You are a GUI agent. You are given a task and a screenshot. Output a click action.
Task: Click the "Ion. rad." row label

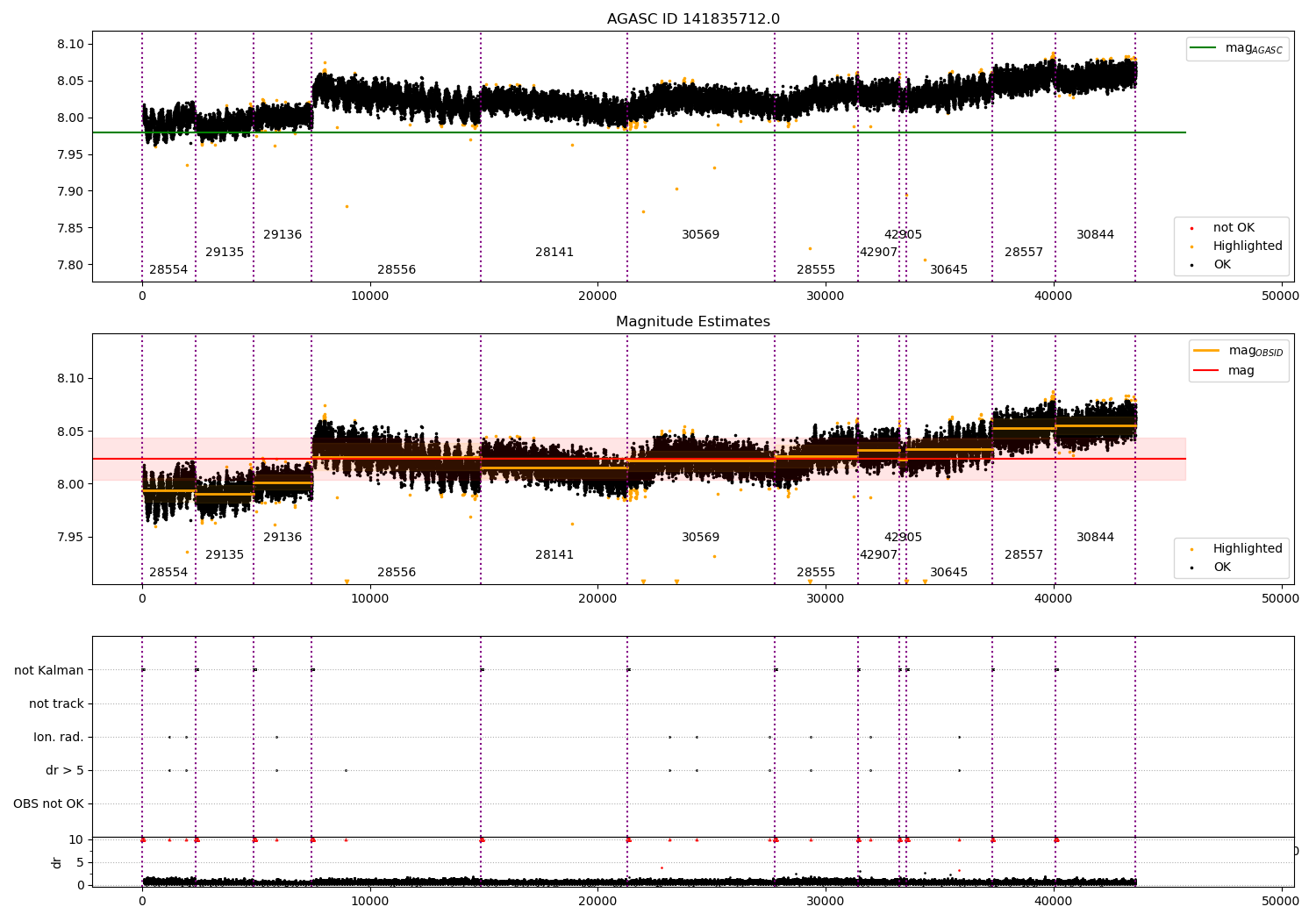point(59,737)
